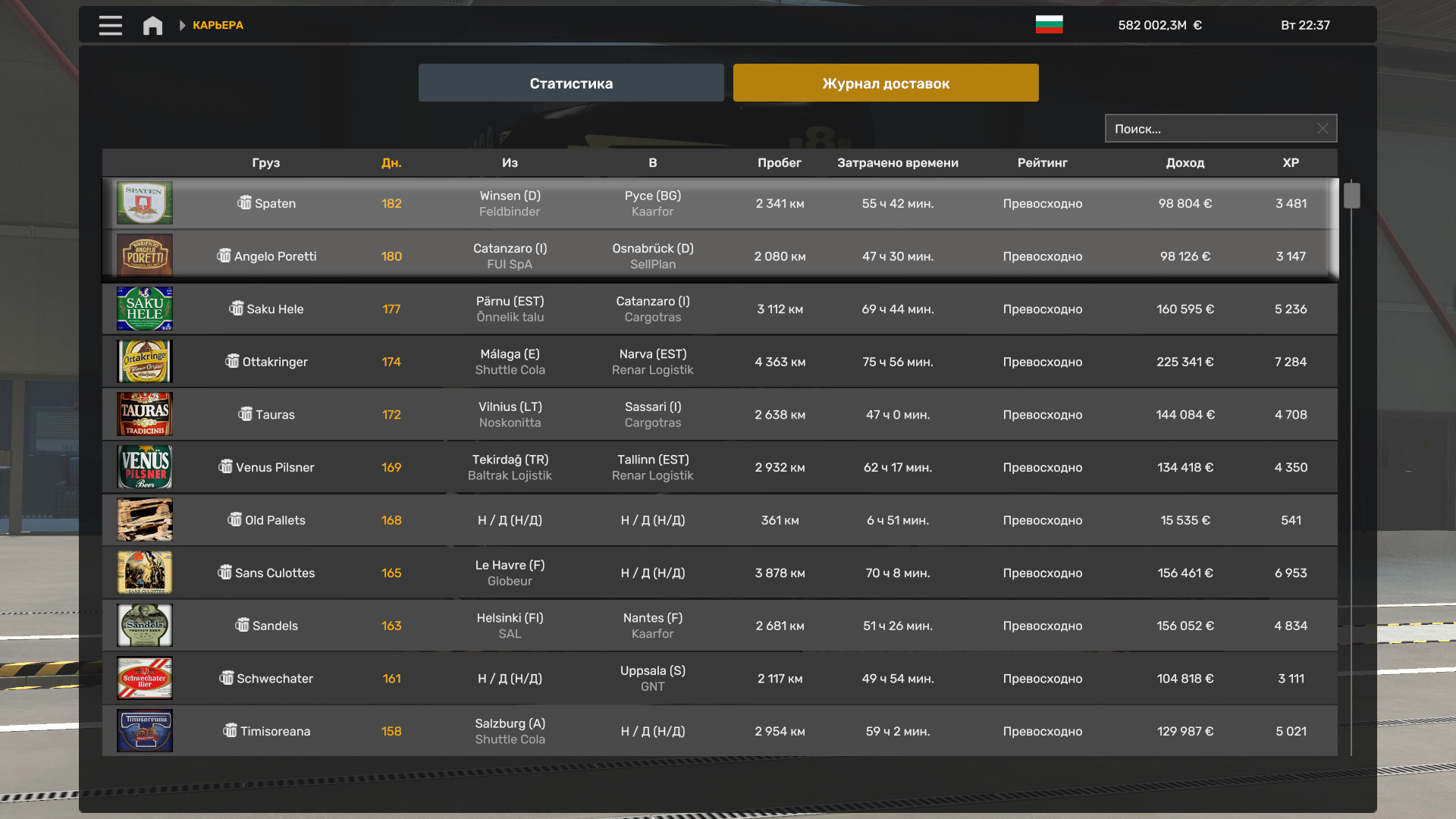This screenshot has width=1456, height=819.
Task: Open Schwechater cargo logo thumbnail
Action: click(145, 678)
